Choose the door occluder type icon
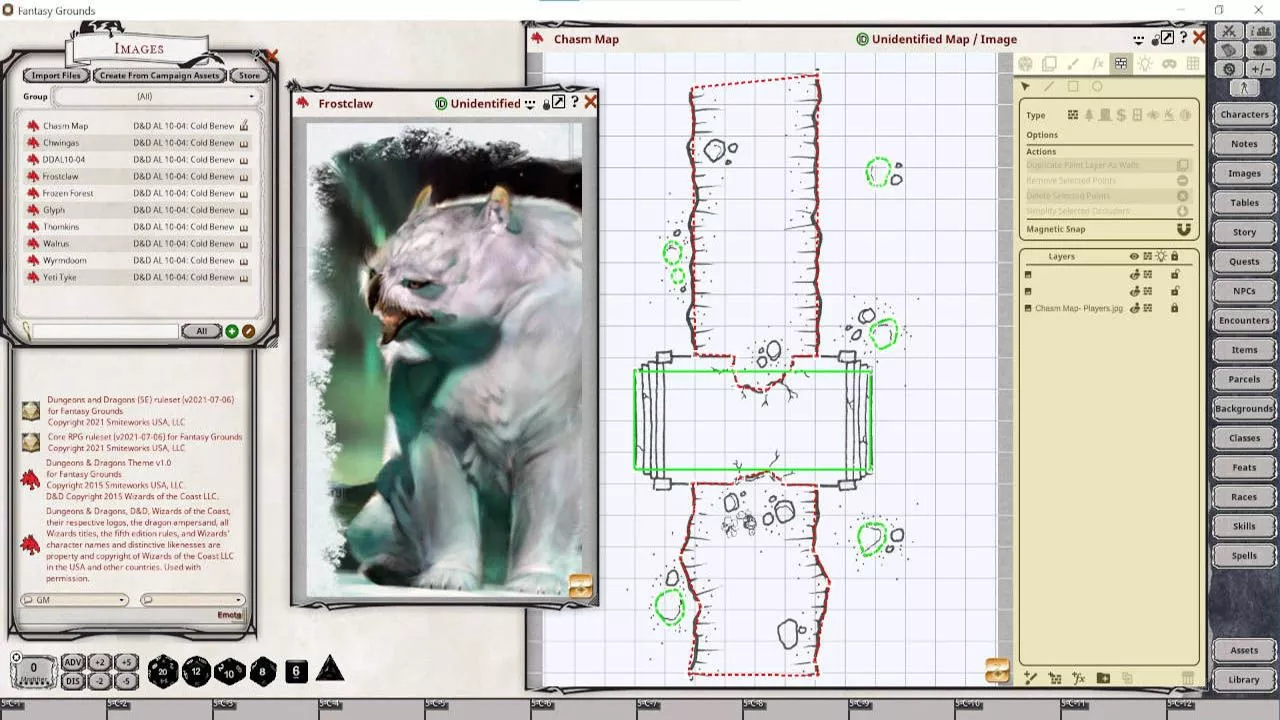The width and height of the screenshot is (1280, 720). [1105, 115]
